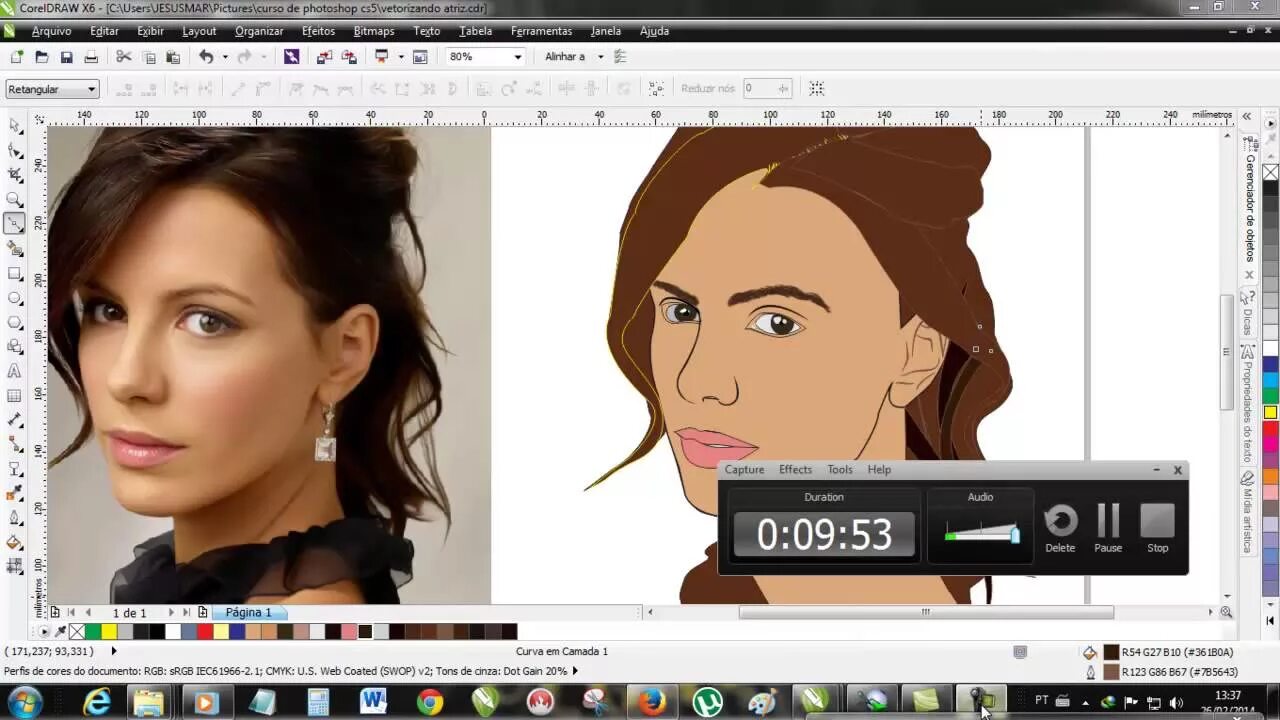1280x720 pixels.
Task: Click the Options icon beside Alinhar a
Action: tap(620, 57)
